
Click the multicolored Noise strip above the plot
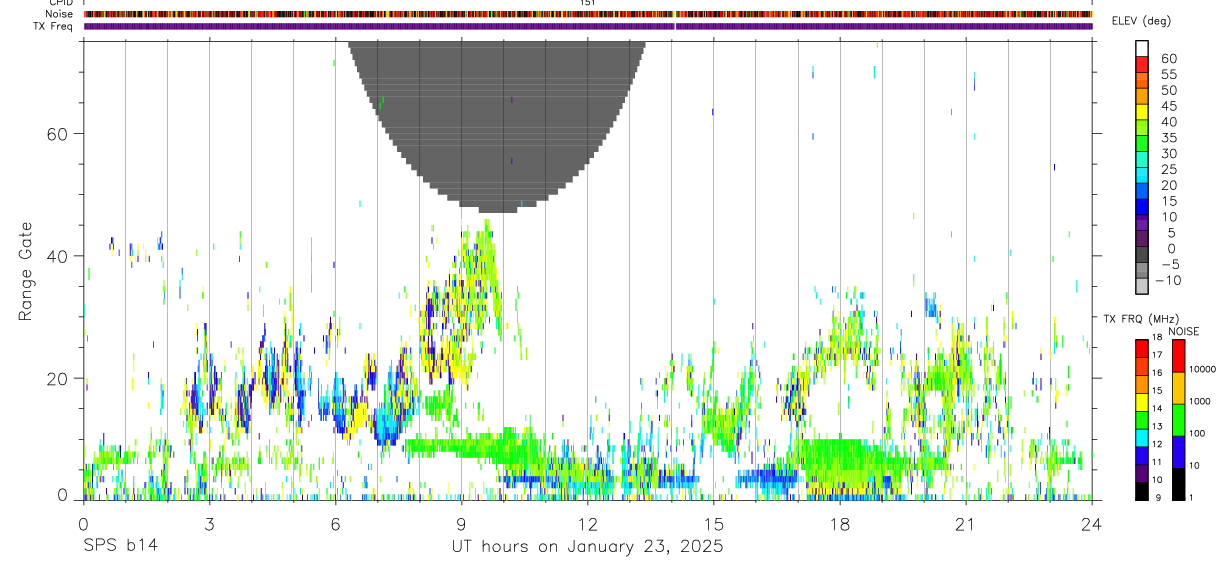click(x=588, y=14)
